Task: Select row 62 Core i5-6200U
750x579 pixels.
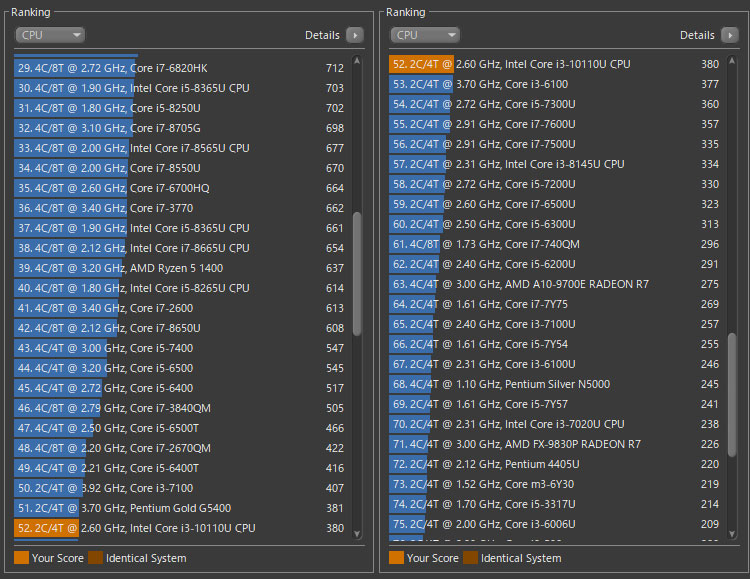Action: (x=557, y=264)
